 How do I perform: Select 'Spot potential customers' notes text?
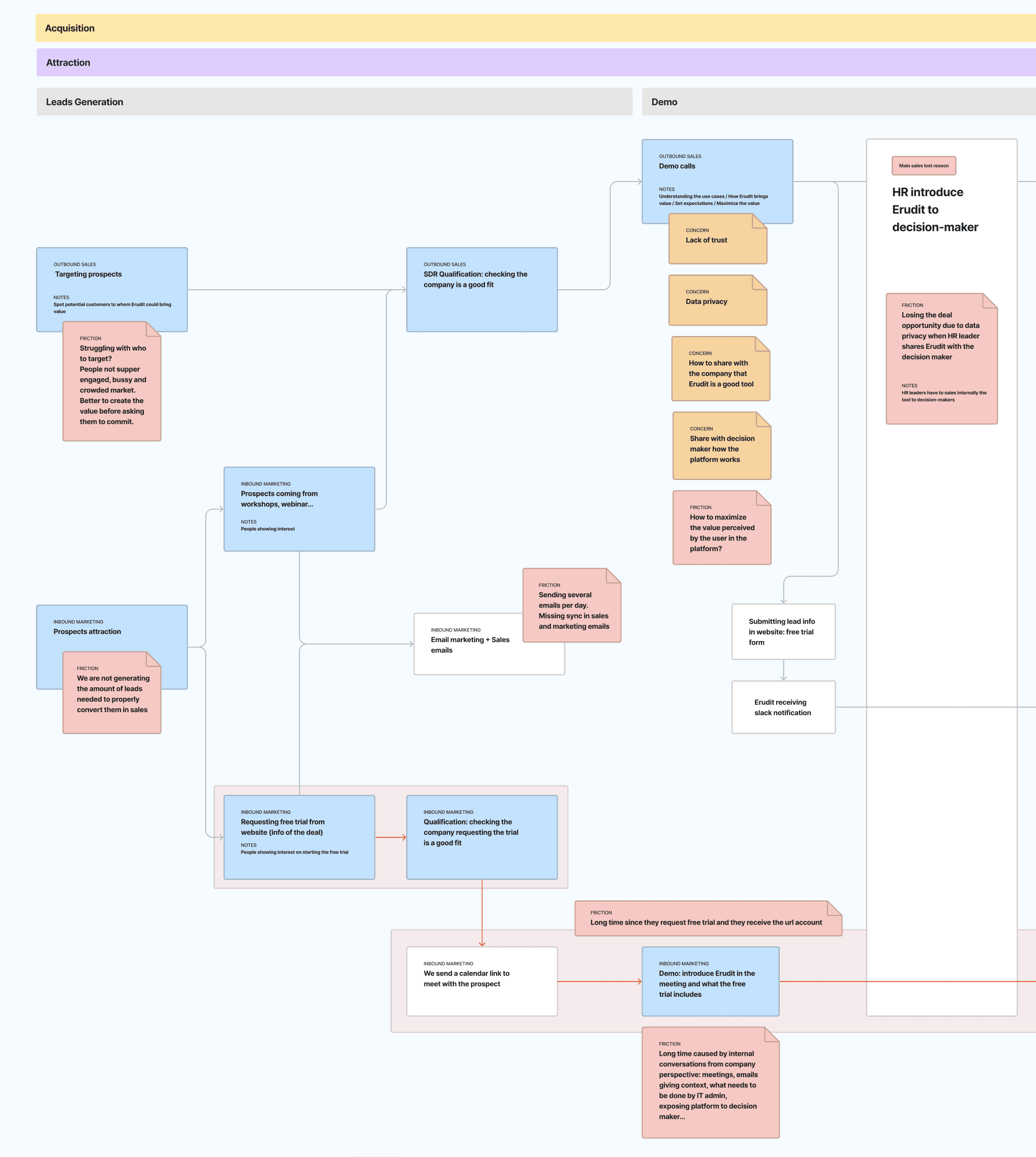(112, 308)
